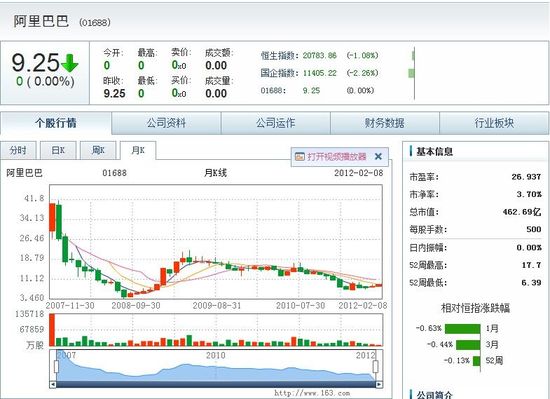Click the dark chart scrollbar track
The height and width of the screenshot is (399, 550).
pos(216,385)
